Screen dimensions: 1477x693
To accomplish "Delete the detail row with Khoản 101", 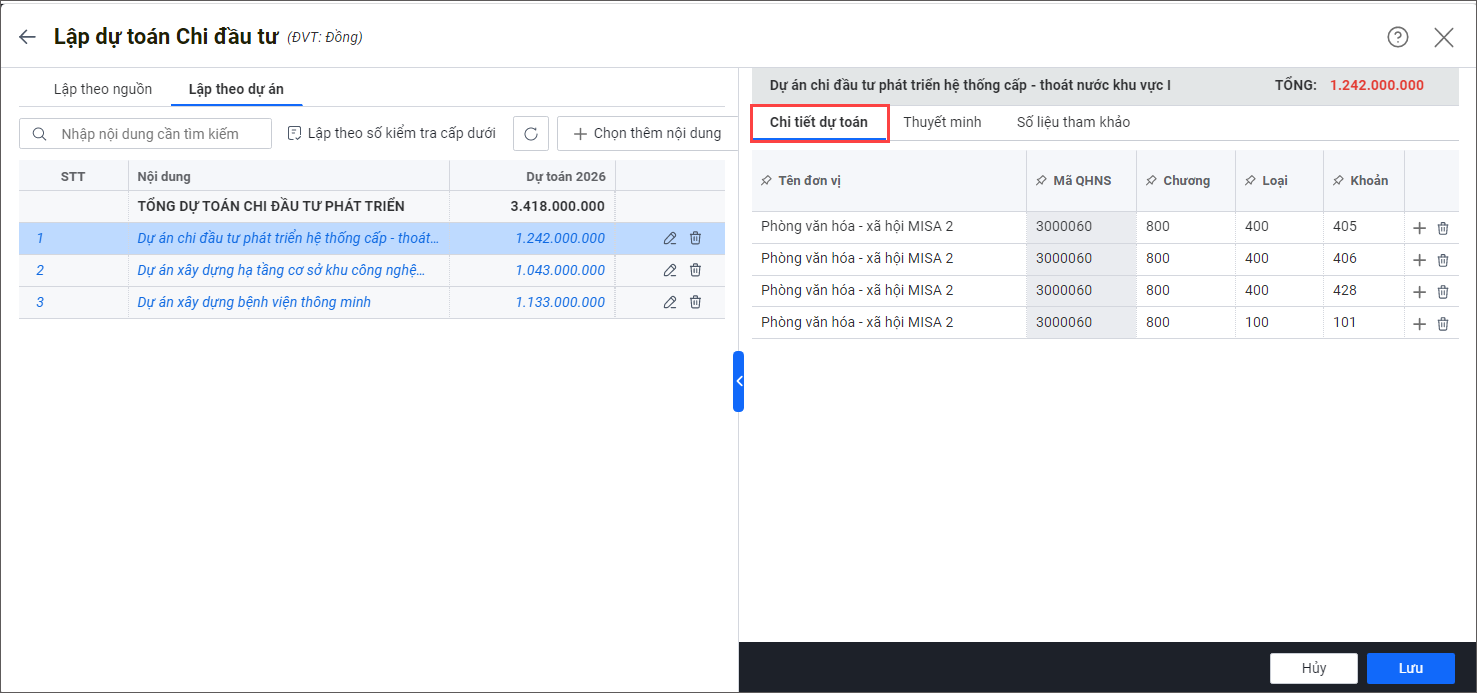I will (1443, 324).
